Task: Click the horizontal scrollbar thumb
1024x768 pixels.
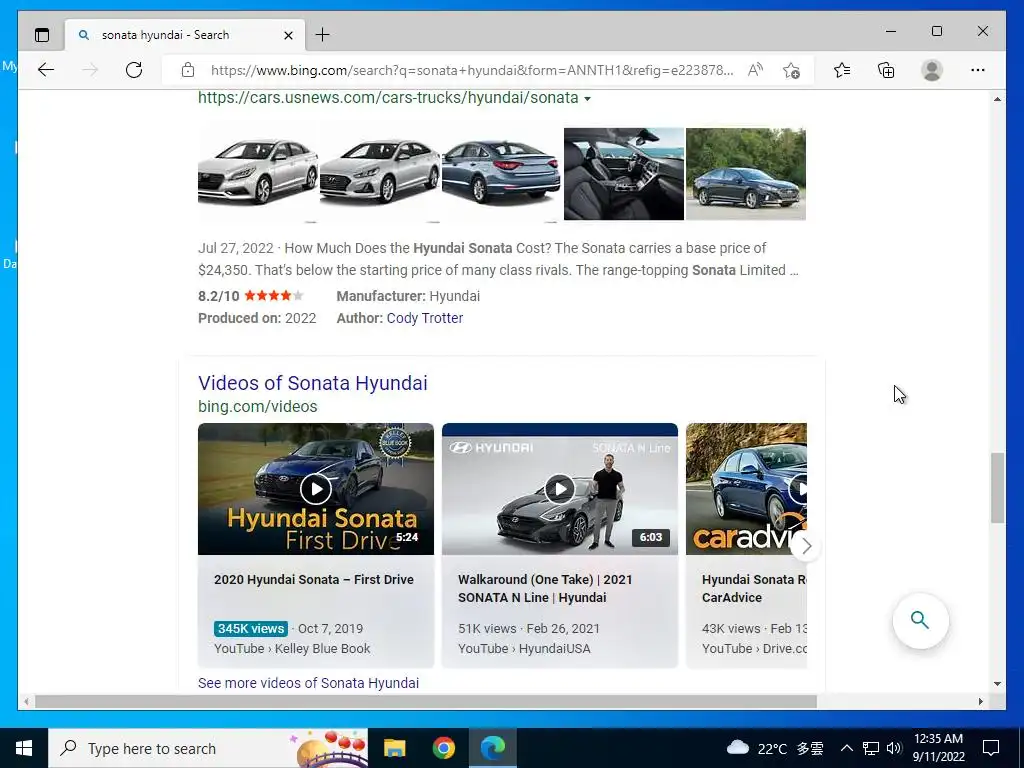Action: [426, 701]
